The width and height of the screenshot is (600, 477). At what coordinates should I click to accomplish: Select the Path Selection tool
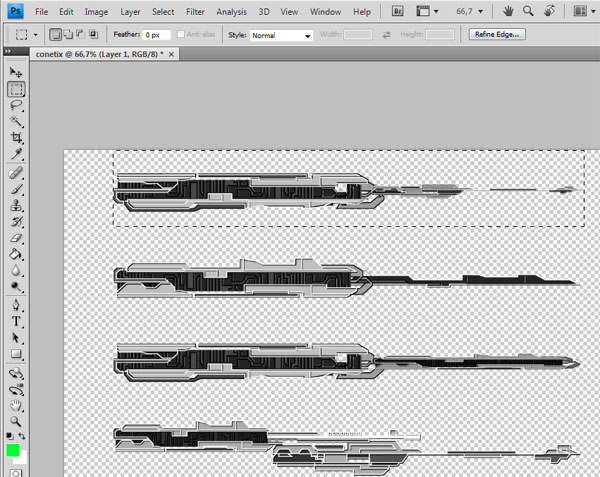[16, 338]
